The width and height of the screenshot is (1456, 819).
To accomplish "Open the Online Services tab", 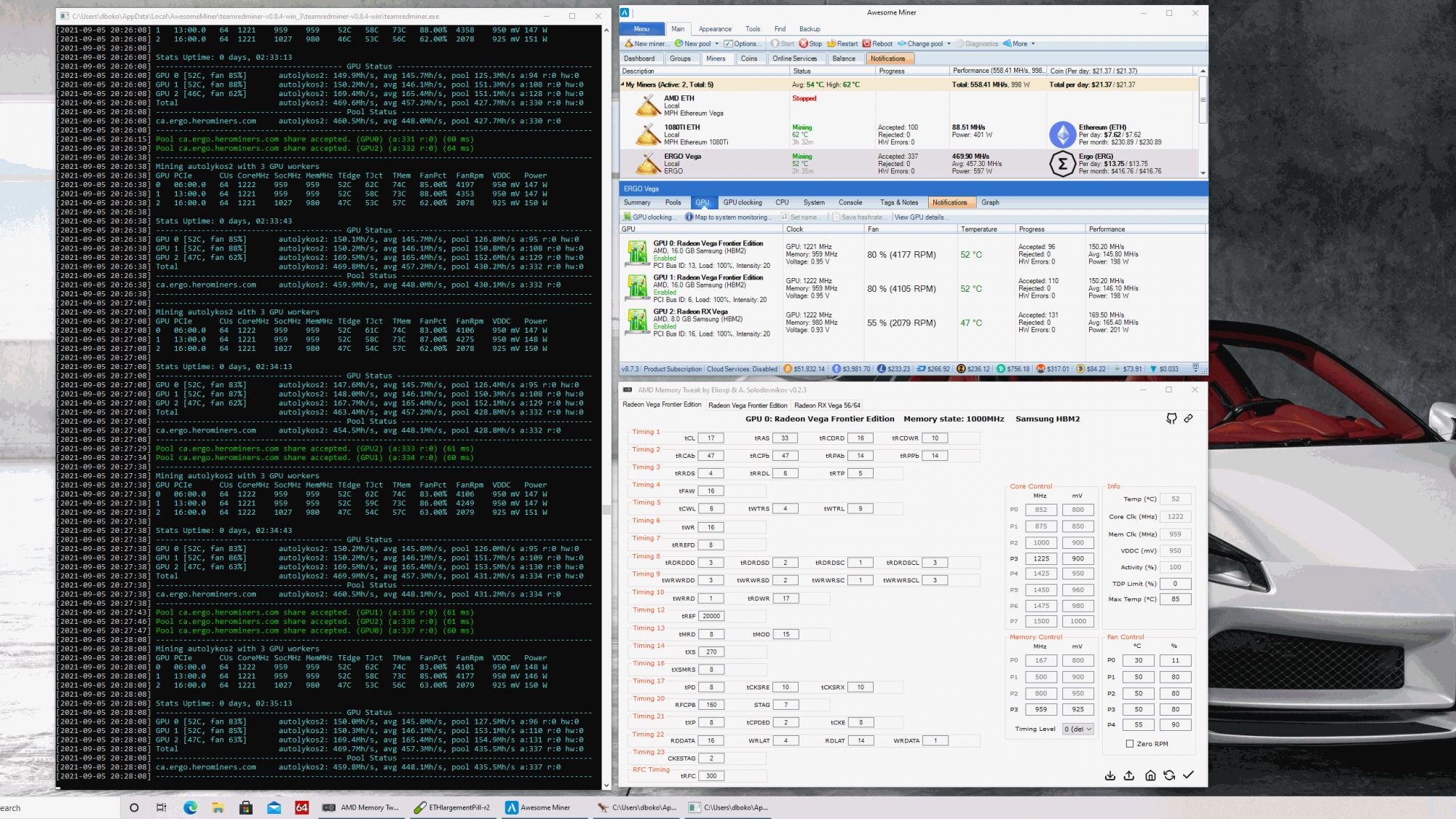I will point(795,59).
